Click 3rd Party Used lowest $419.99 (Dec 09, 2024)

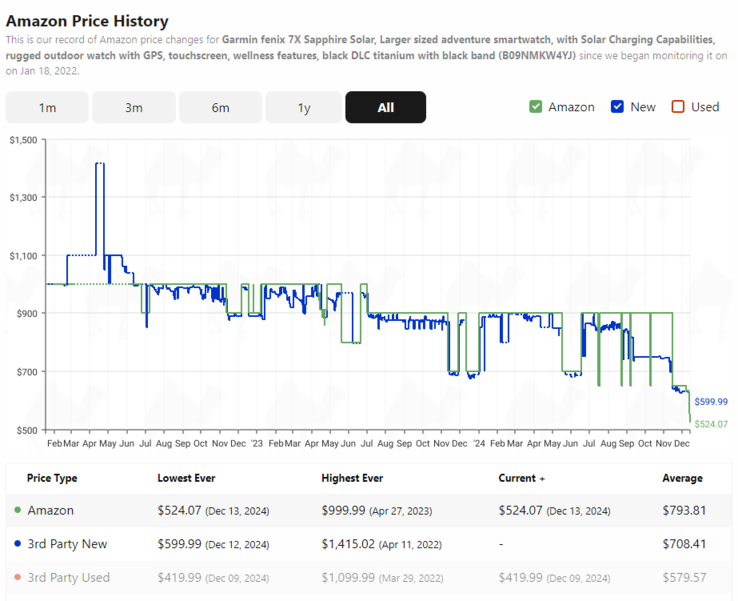point(213,577)
